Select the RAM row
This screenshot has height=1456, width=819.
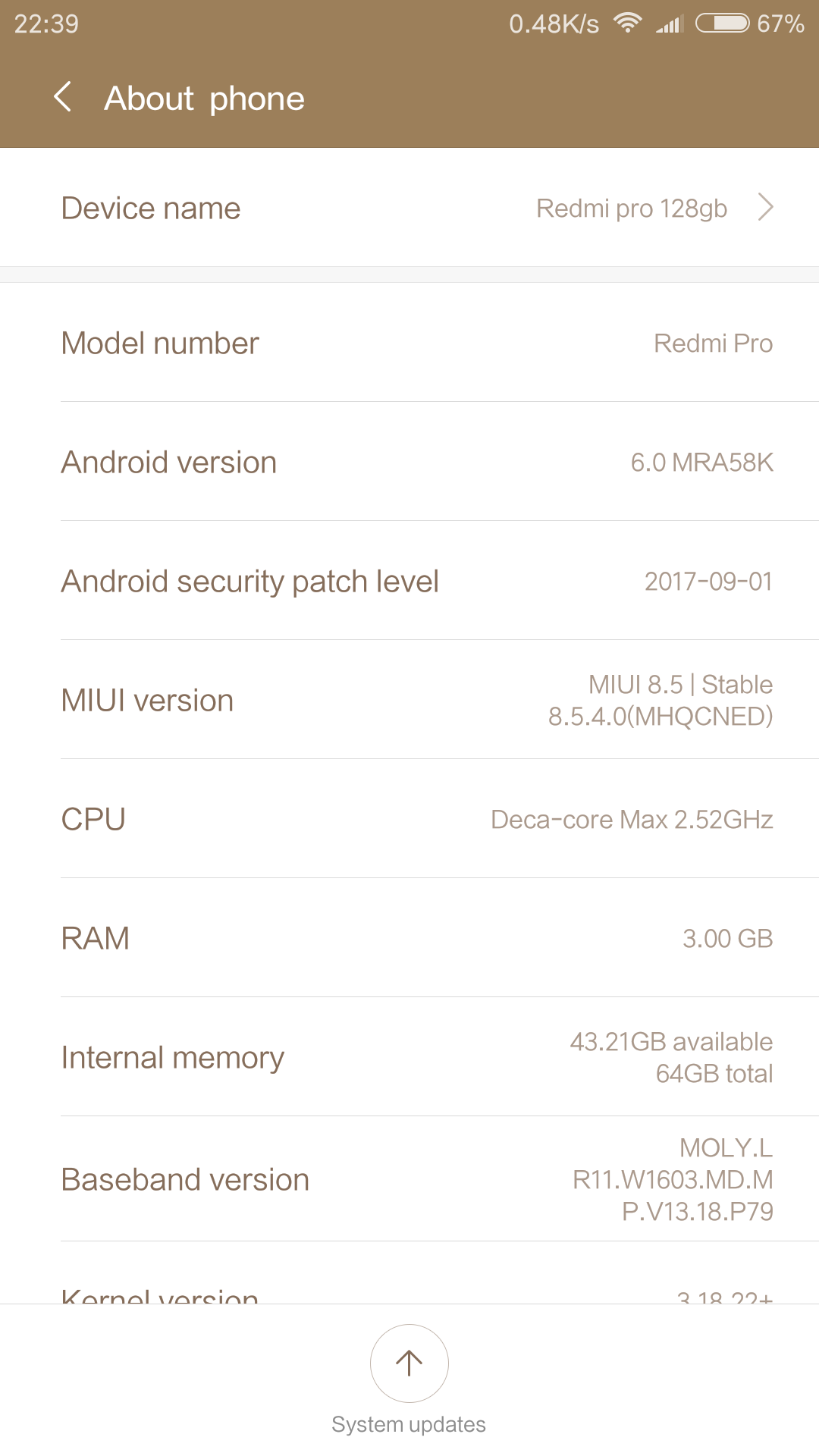[x=409, y=938]
